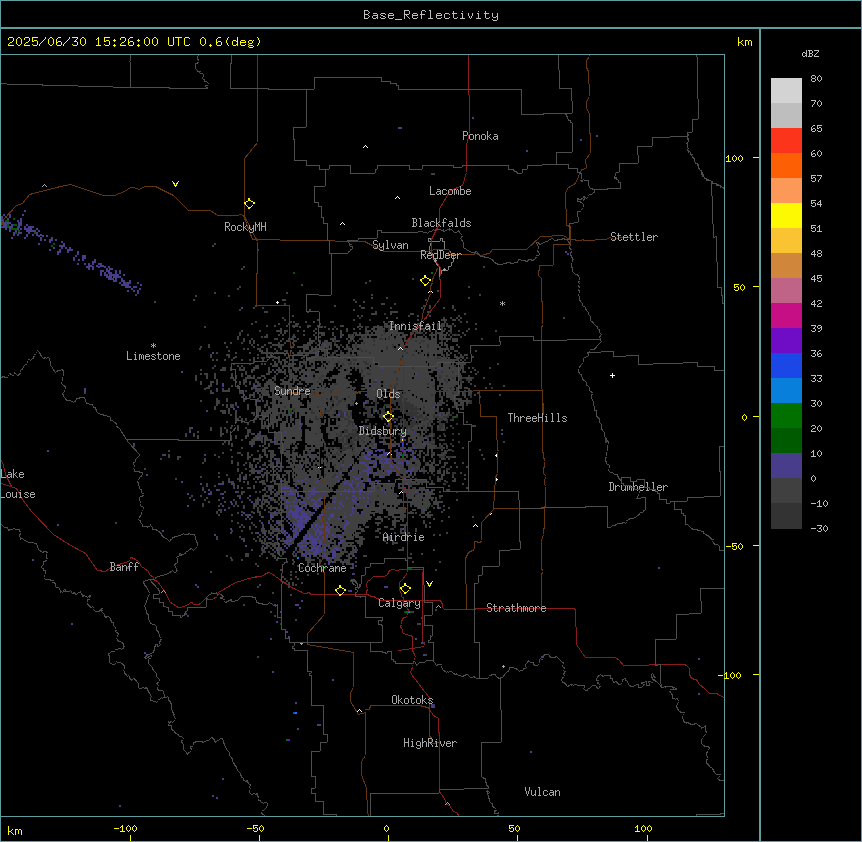Screen dimensions: 862x842
Task: Click the yellow V marker east of Calgary
Action: coord(429,584)
